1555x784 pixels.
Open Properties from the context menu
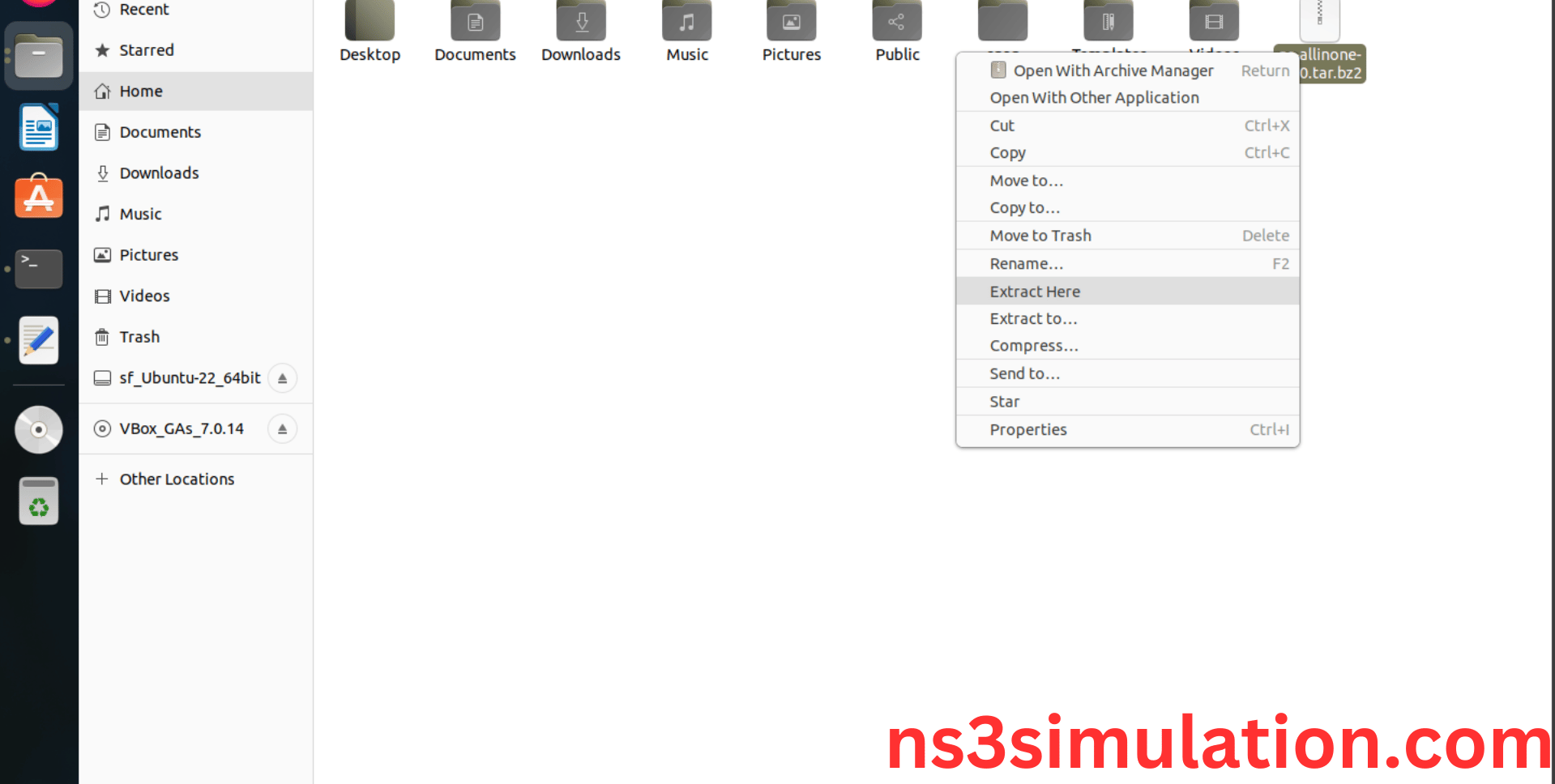[1028, 429]
